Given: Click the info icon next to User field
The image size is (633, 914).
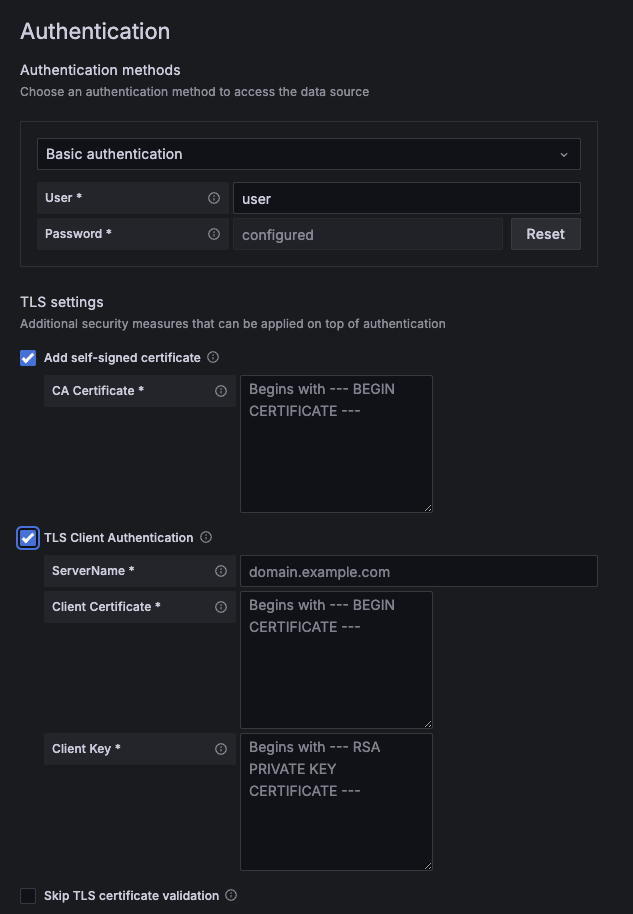Looking at the screenshot, I should [215, 198].
